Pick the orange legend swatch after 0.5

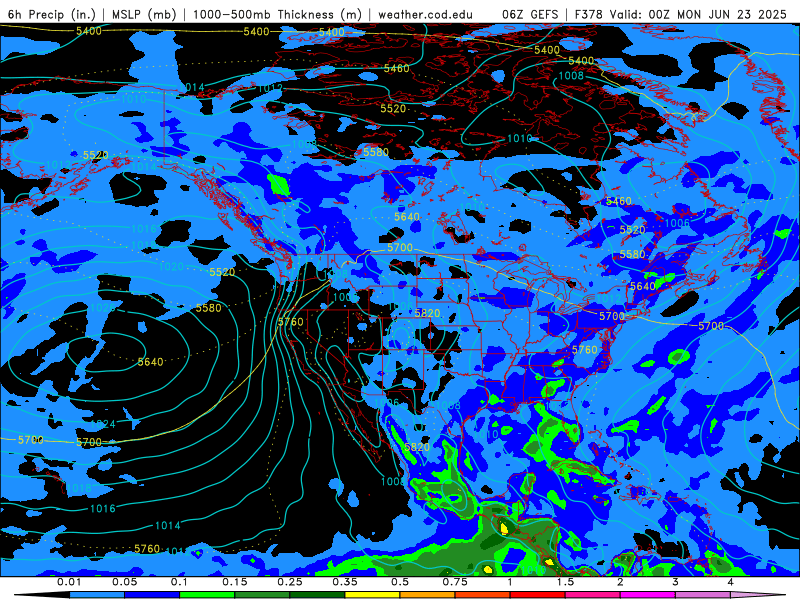[x=427, y=595]
